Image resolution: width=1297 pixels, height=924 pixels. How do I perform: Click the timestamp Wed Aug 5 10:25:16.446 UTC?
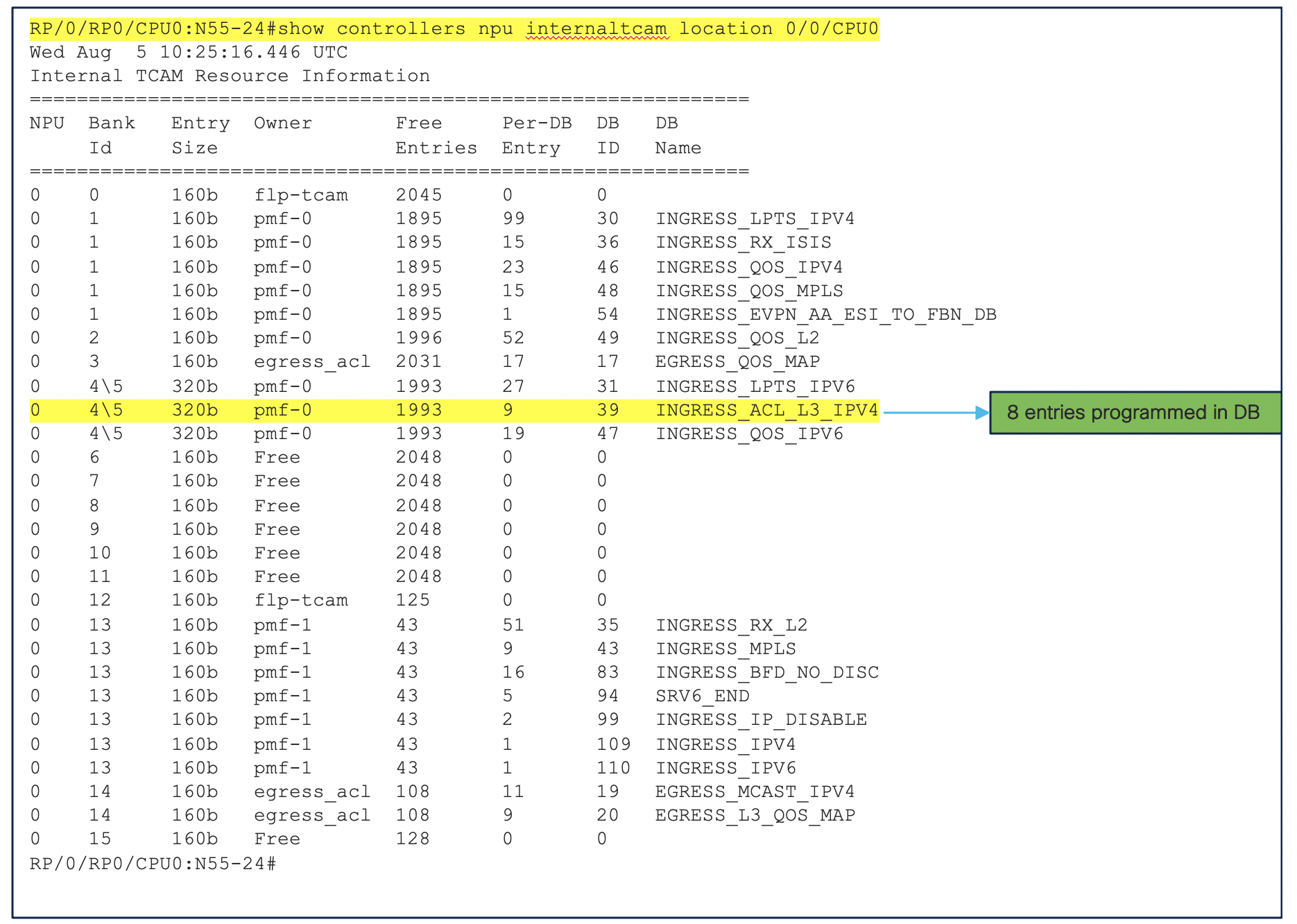[x=189, y=53]
